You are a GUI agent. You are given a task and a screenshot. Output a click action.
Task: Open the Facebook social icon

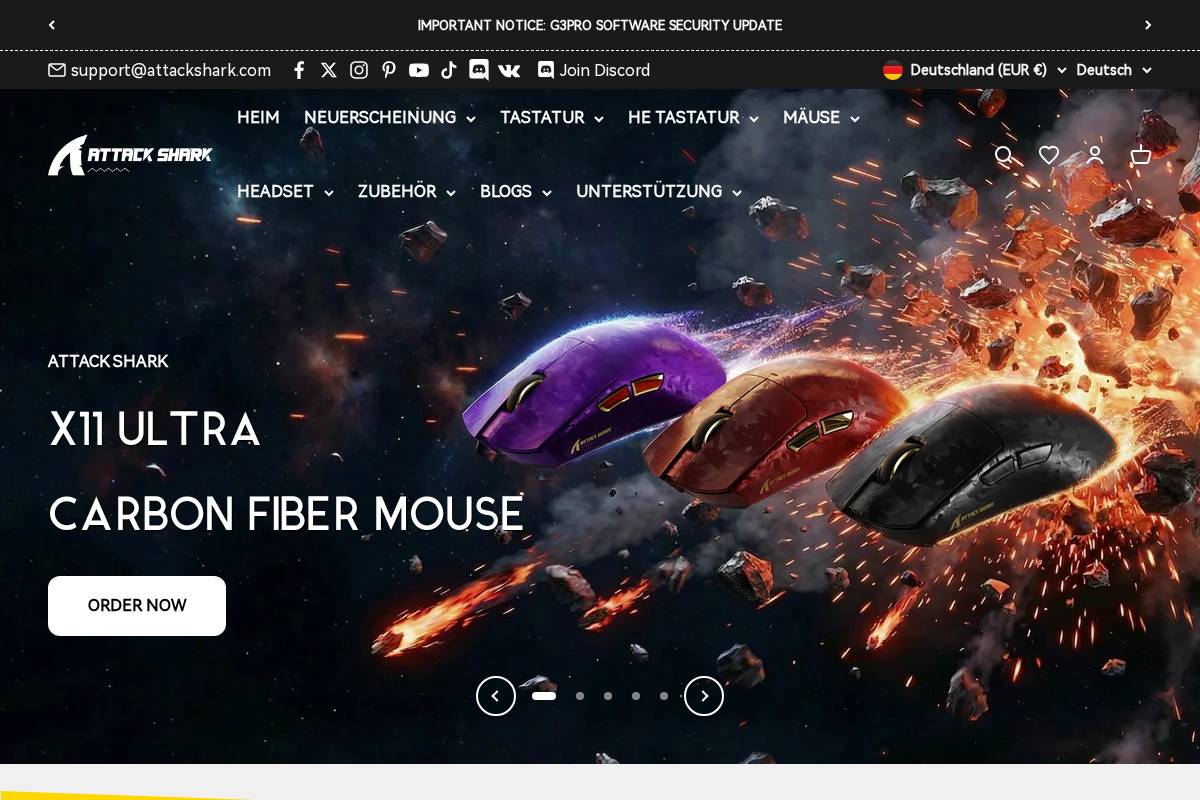(299, 70)
